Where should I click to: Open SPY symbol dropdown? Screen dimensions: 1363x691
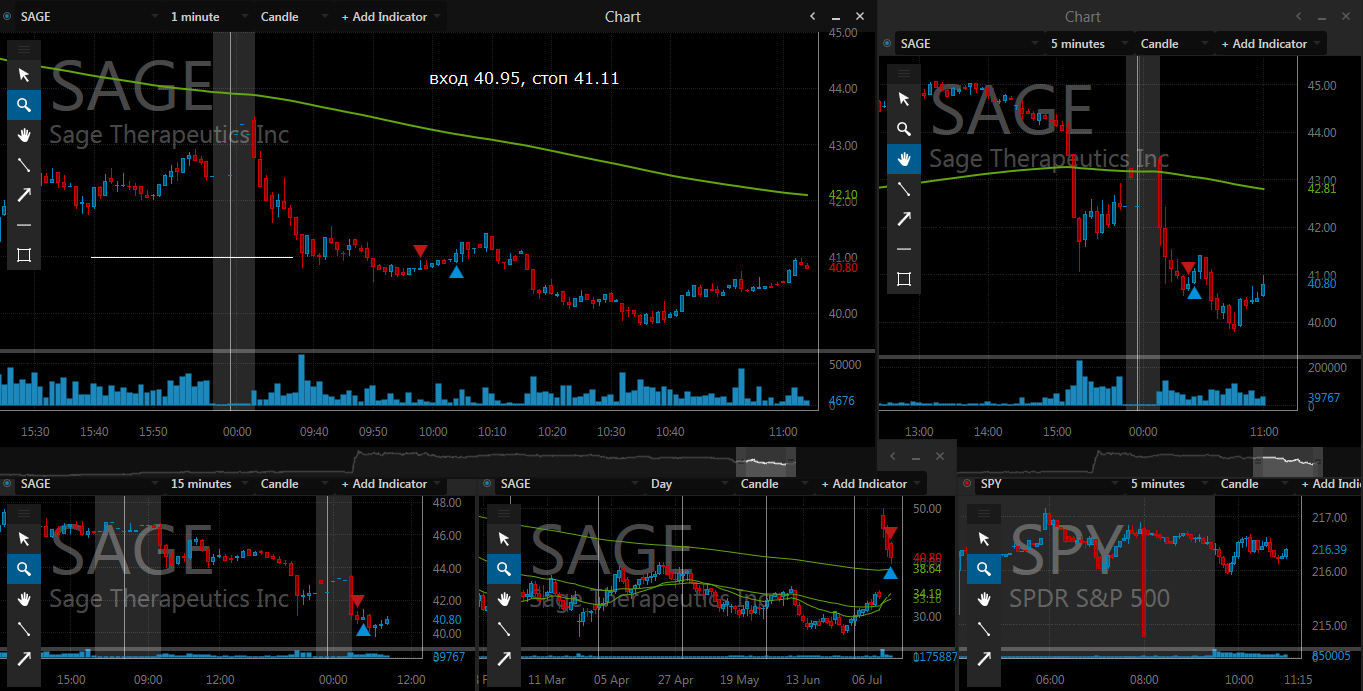(1049, 484)
